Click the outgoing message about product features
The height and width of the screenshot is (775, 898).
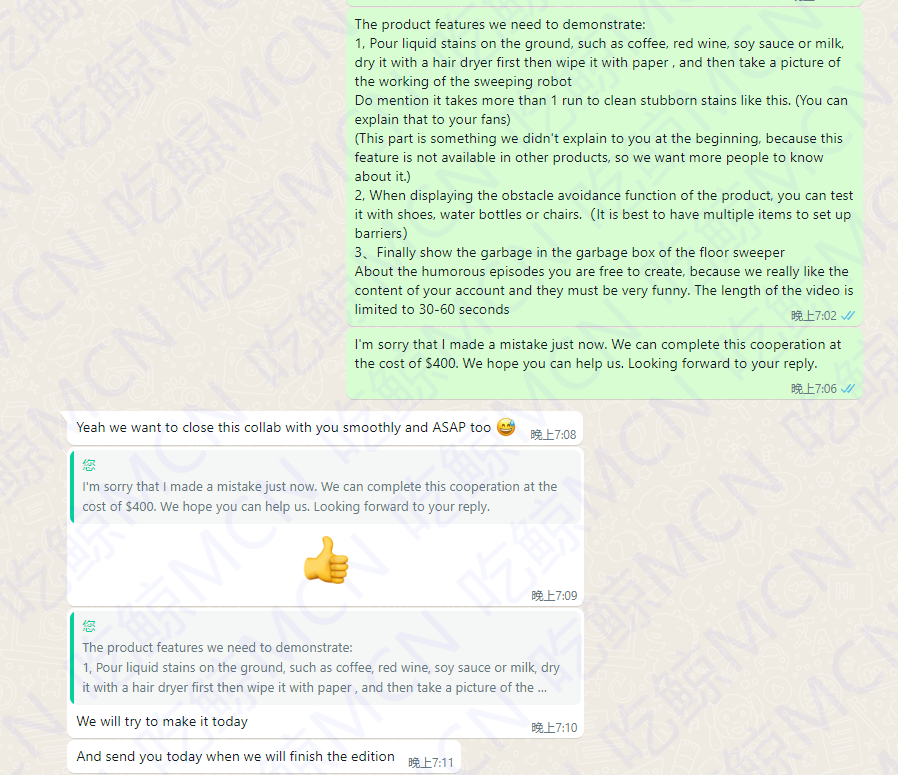(604, 167)
